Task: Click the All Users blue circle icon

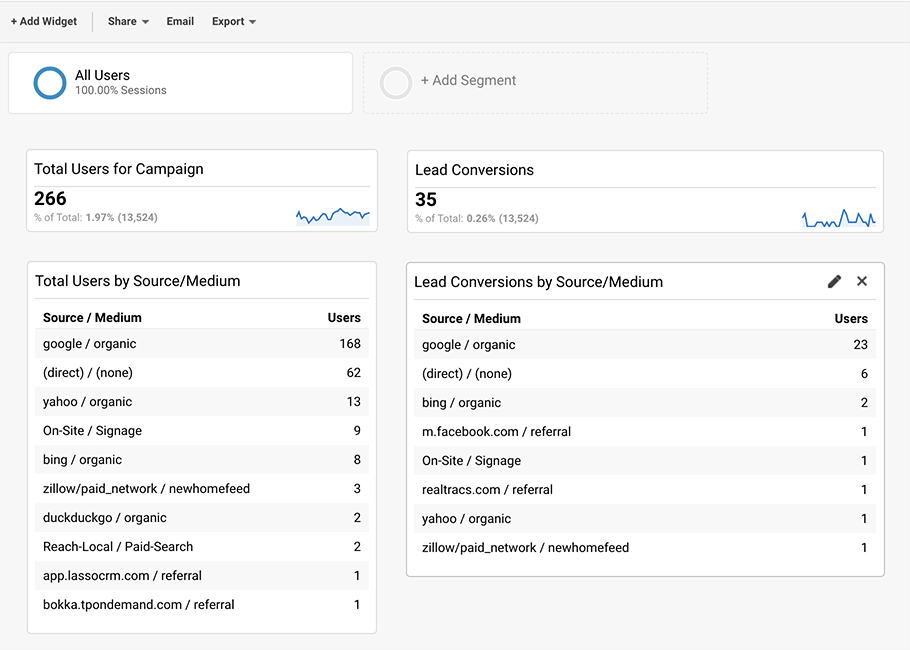Action: pos(50,83)
